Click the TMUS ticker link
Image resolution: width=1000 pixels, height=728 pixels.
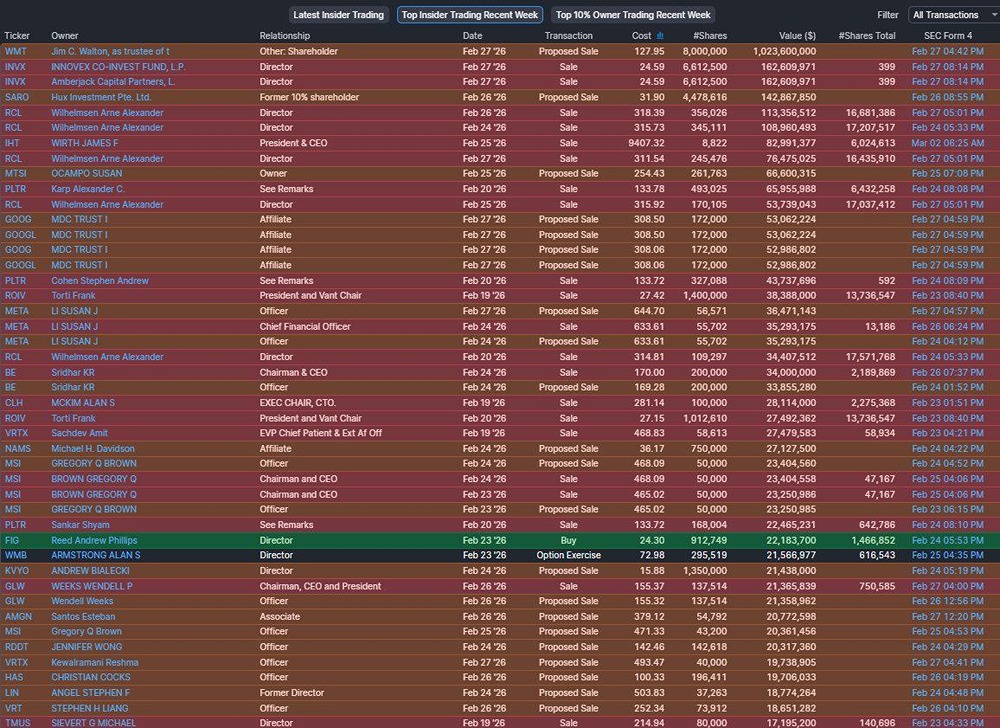point(18,722)
